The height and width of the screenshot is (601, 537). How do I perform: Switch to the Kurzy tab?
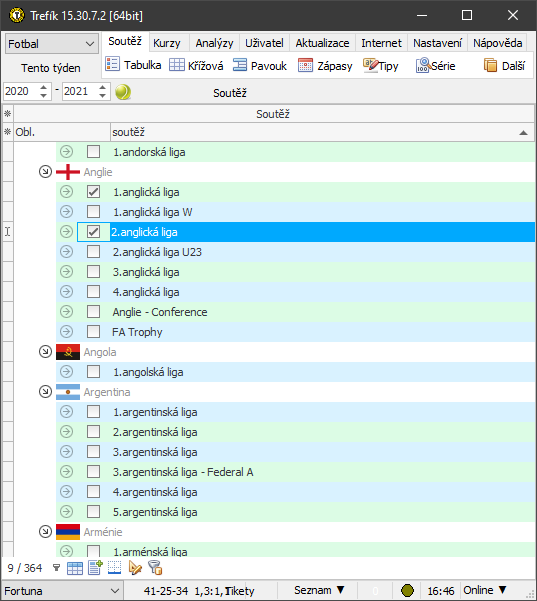[167, 43]
